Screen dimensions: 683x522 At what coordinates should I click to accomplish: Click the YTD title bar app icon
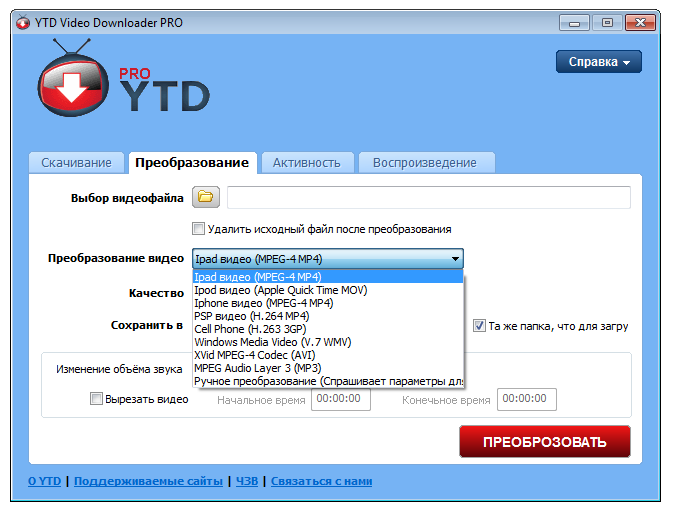point(23,22)
